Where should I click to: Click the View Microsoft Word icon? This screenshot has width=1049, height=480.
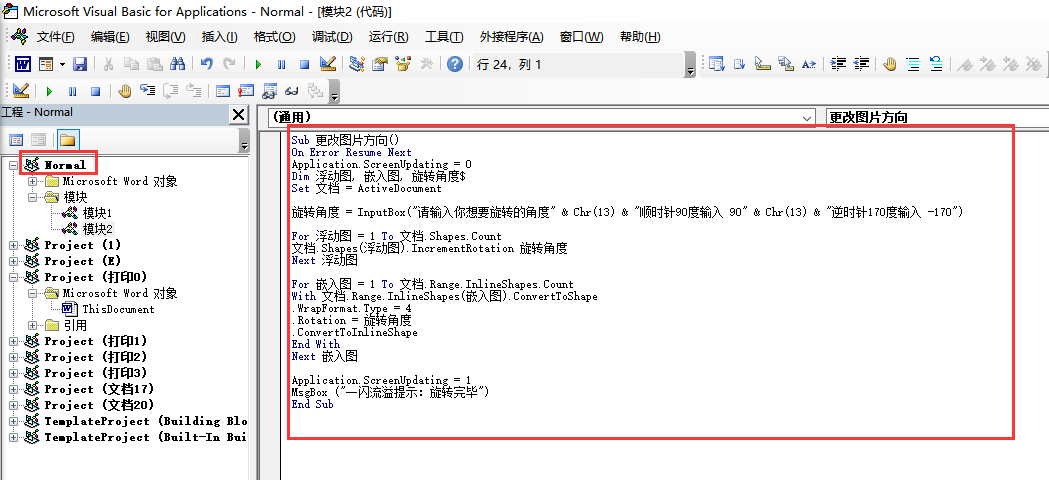[23, 64]
